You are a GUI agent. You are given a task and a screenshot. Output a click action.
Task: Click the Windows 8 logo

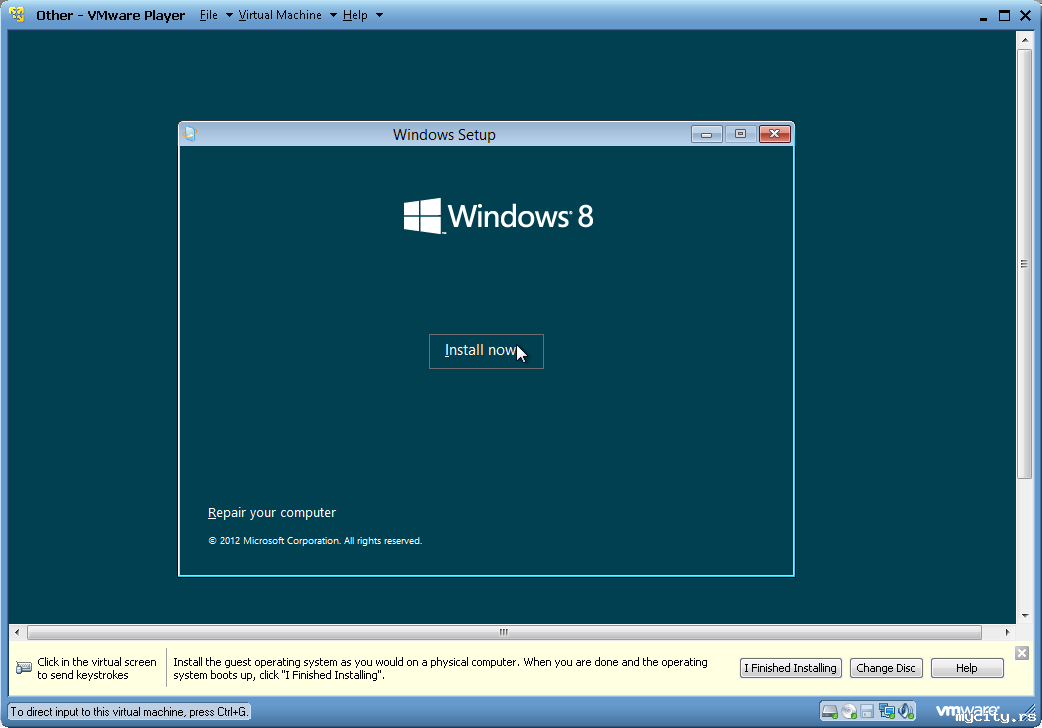click(498, 216)
